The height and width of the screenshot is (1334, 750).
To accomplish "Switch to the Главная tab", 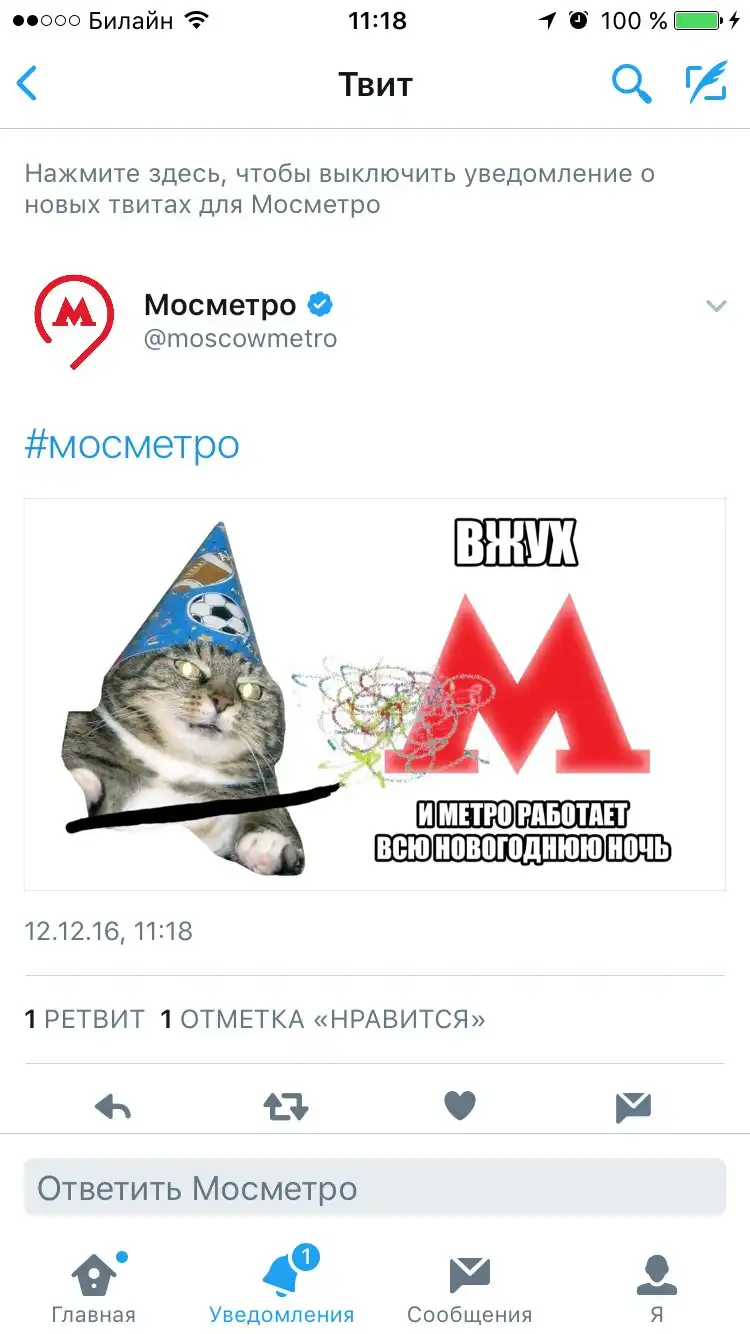I will pyautogui.click(x=93, y=1289).
